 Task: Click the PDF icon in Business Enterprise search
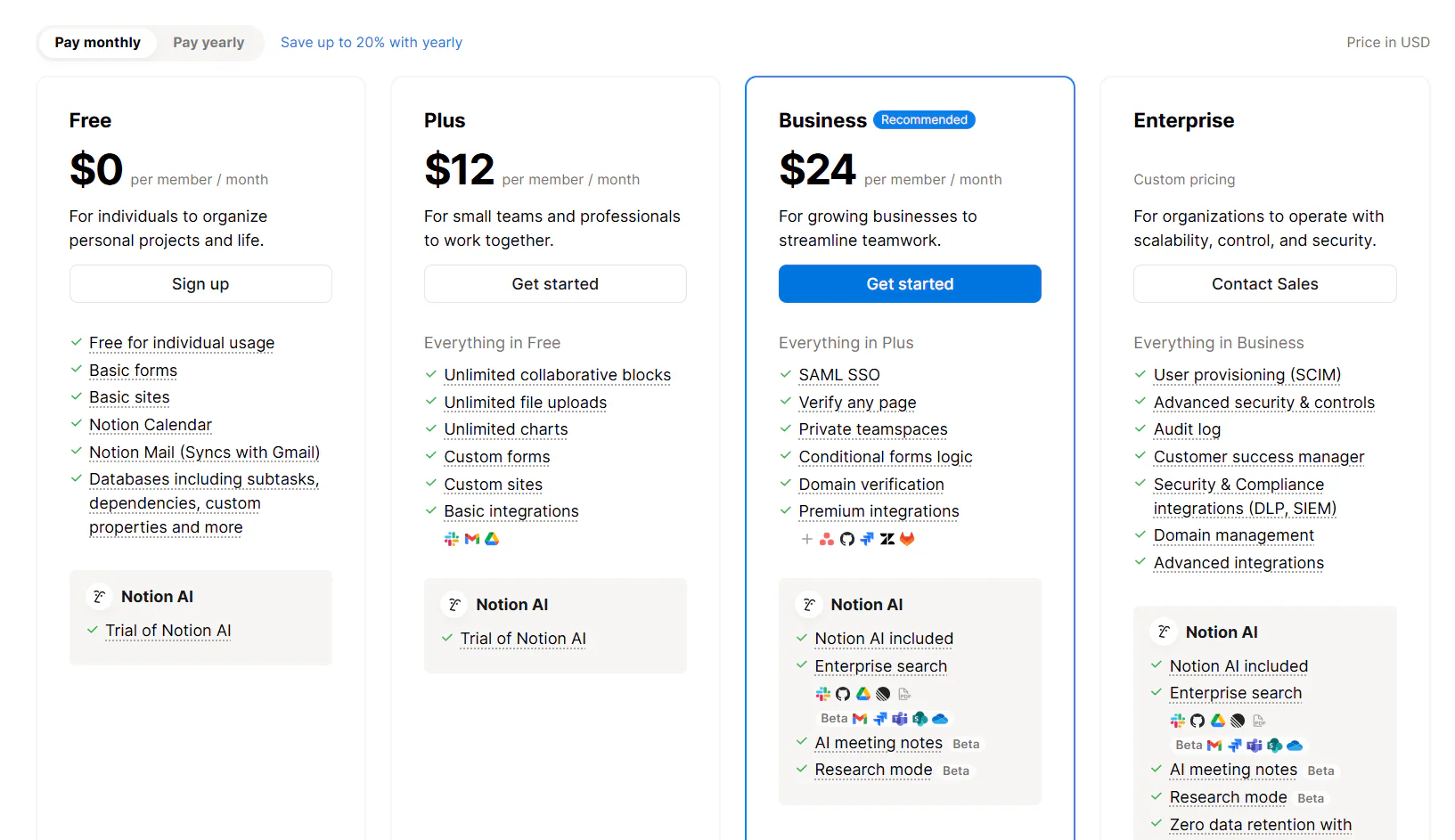tap(904, 694)
